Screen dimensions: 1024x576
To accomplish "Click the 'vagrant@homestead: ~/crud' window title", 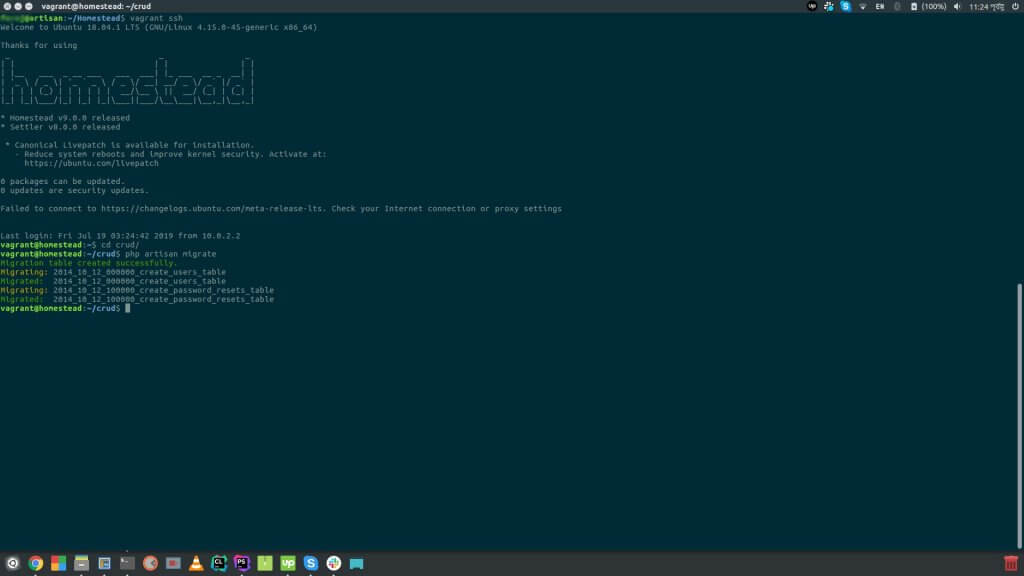I will click(x=96, y=7).
